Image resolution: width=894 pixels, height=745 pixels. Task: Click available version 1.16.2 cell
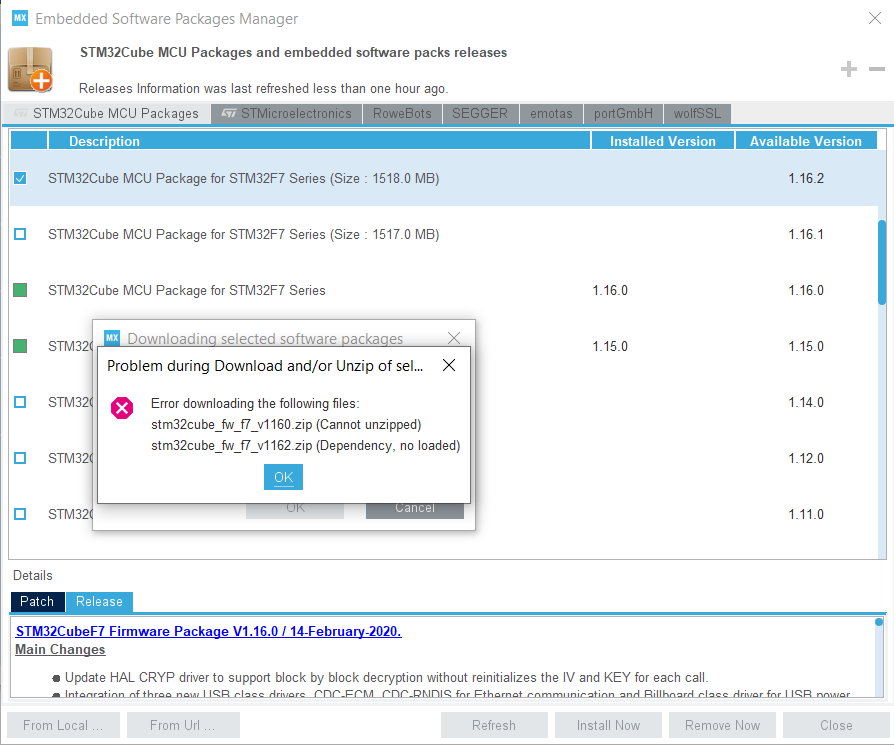click(x=806, y=178)
